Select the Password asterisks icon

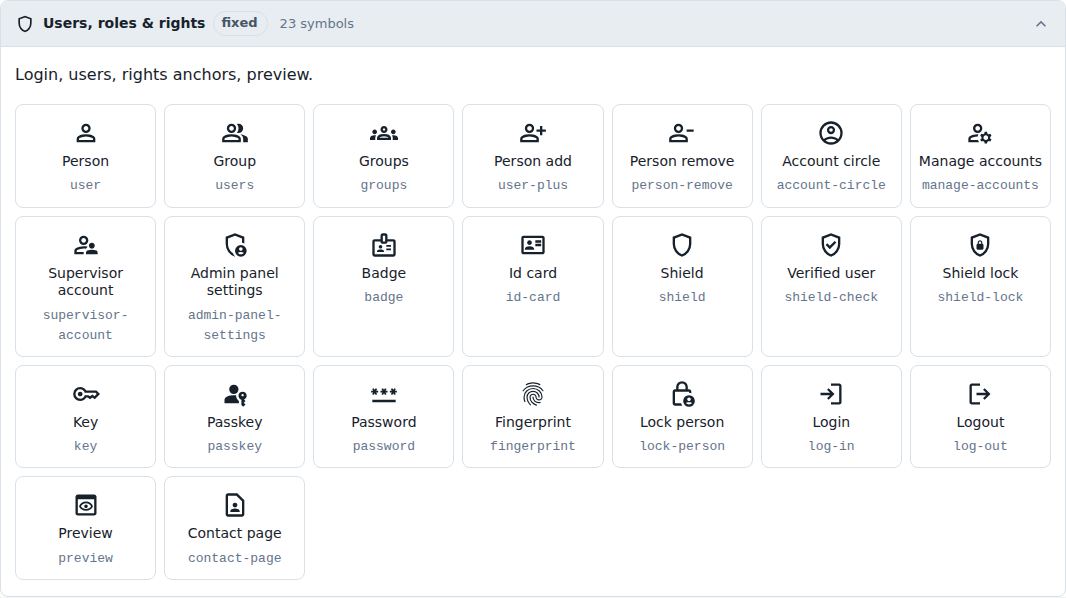pyautogui.click(x=383, y=394)
